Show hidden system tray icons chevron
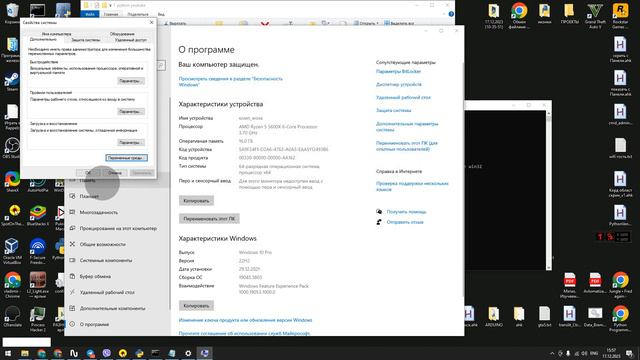This screenshot has width=640, height=360. click(552, 353)
